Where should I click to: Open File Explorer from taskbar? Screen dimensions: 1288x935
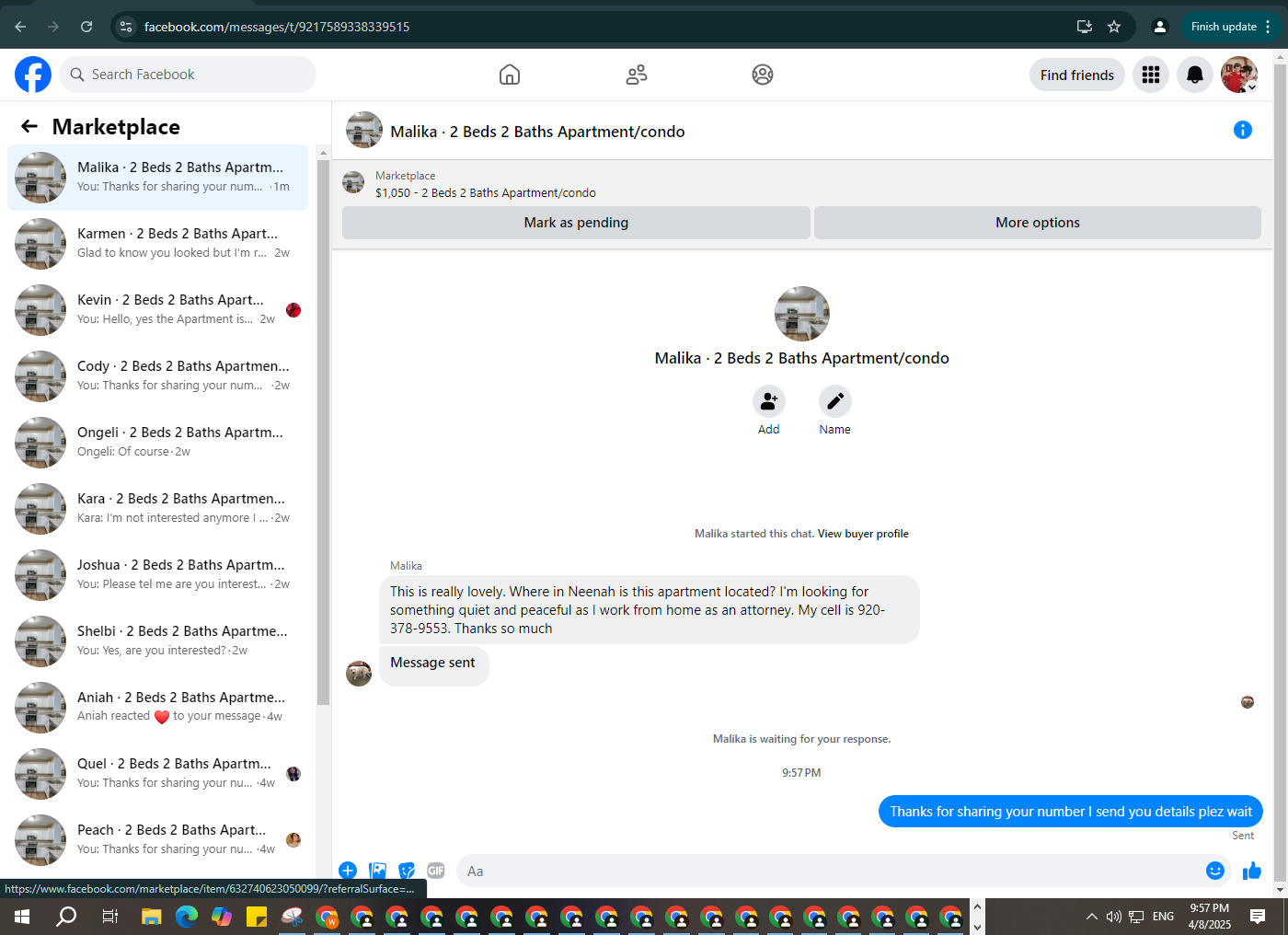click(x=151, y=917)
